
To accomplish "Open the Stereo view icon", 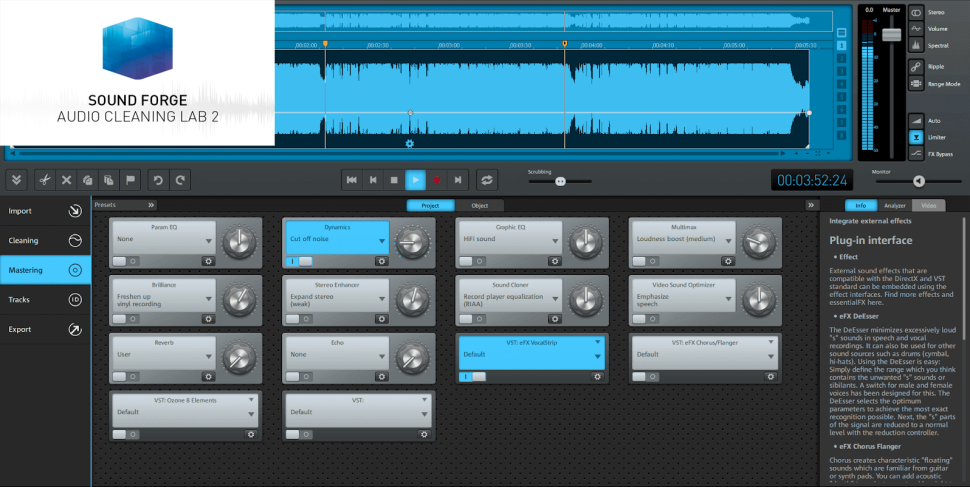I will (916, 12).
